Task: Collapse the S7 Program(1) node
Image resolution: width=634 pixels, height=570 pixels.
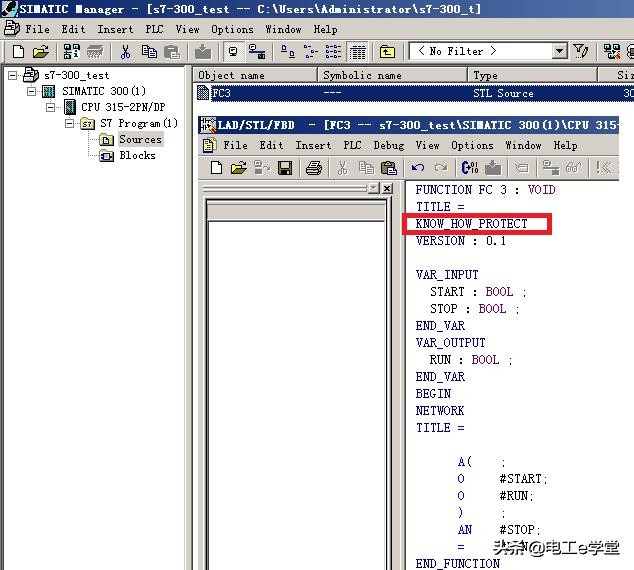Action: [x=69, y=123]
